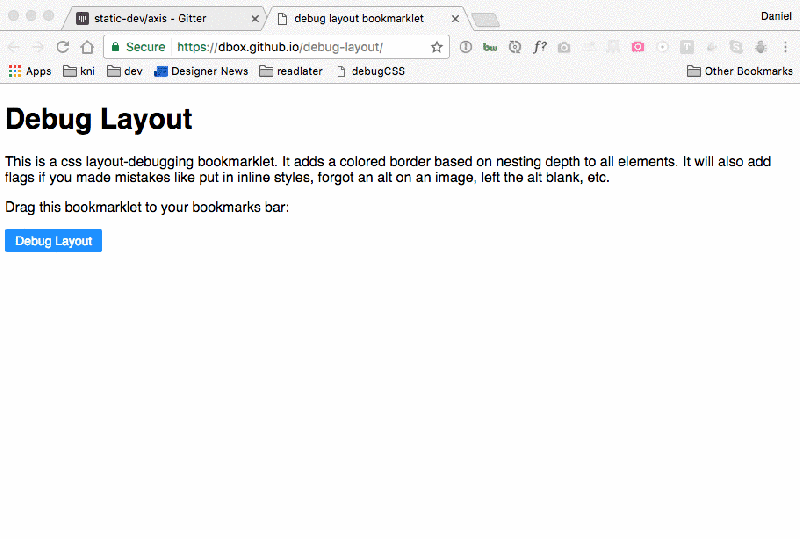
Task: Click the faded circle dot extension icon
Action: (x=662, y=47)
